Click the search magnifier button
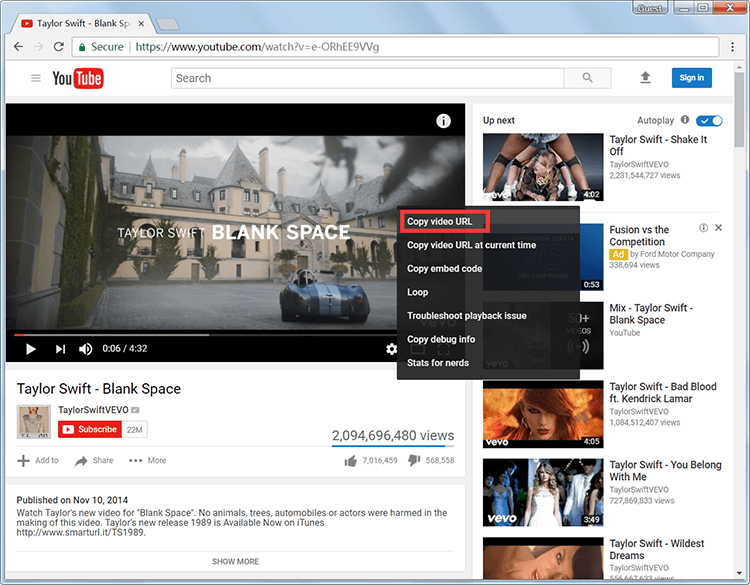Viewport: 750px width, 585px height. 587,78
